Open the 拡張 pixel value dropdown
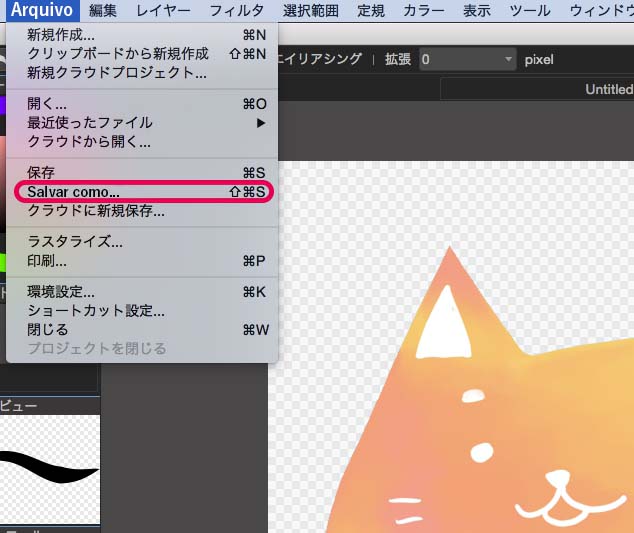This screenshot has height=533, width=634. pos(467,59)
